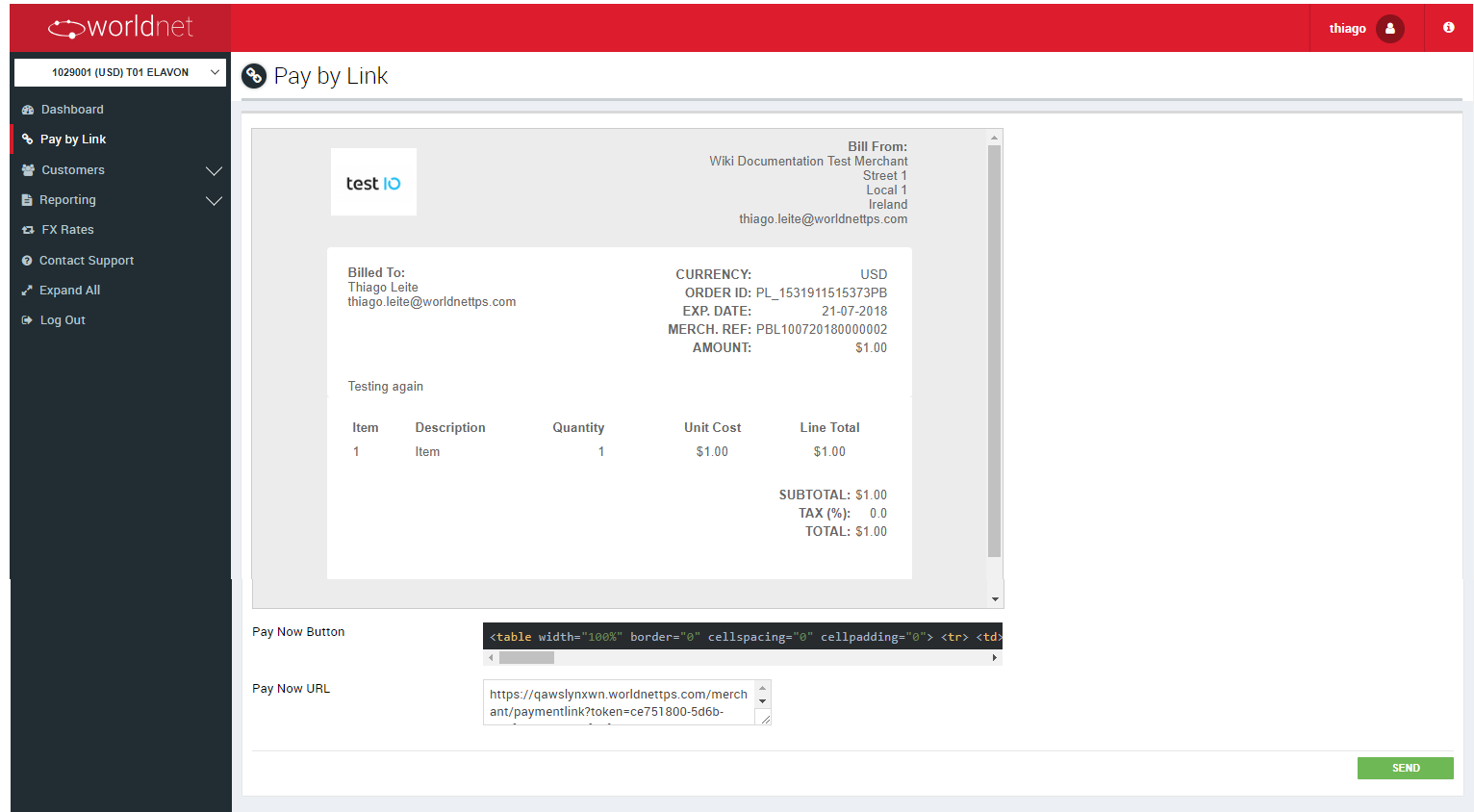This screenshot has height=812, width=1474.
Task: Open Customers menu item
Action: [73, 170]
